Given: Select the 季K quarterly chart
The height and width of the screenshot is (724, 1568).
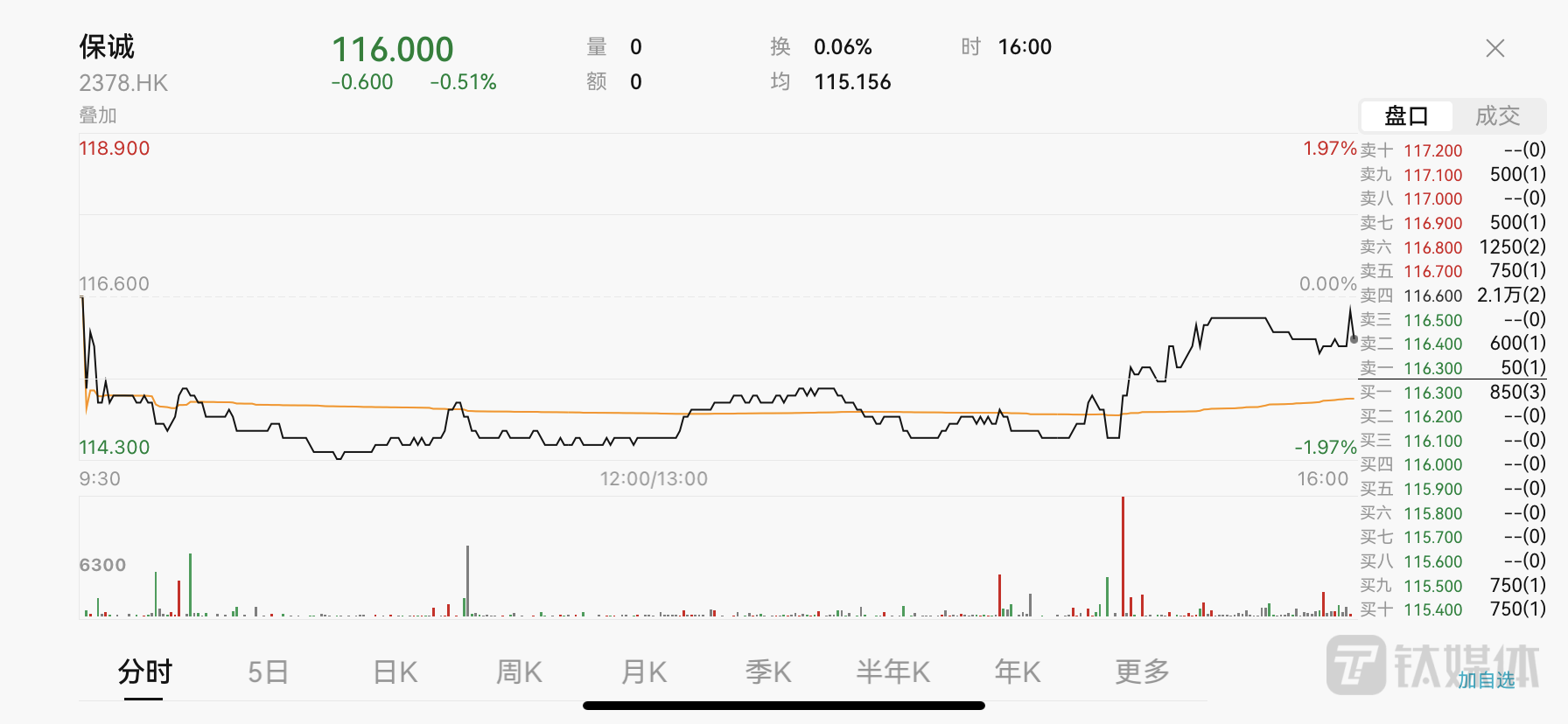Looking at the screenshot, I should (x=768, y=672).
